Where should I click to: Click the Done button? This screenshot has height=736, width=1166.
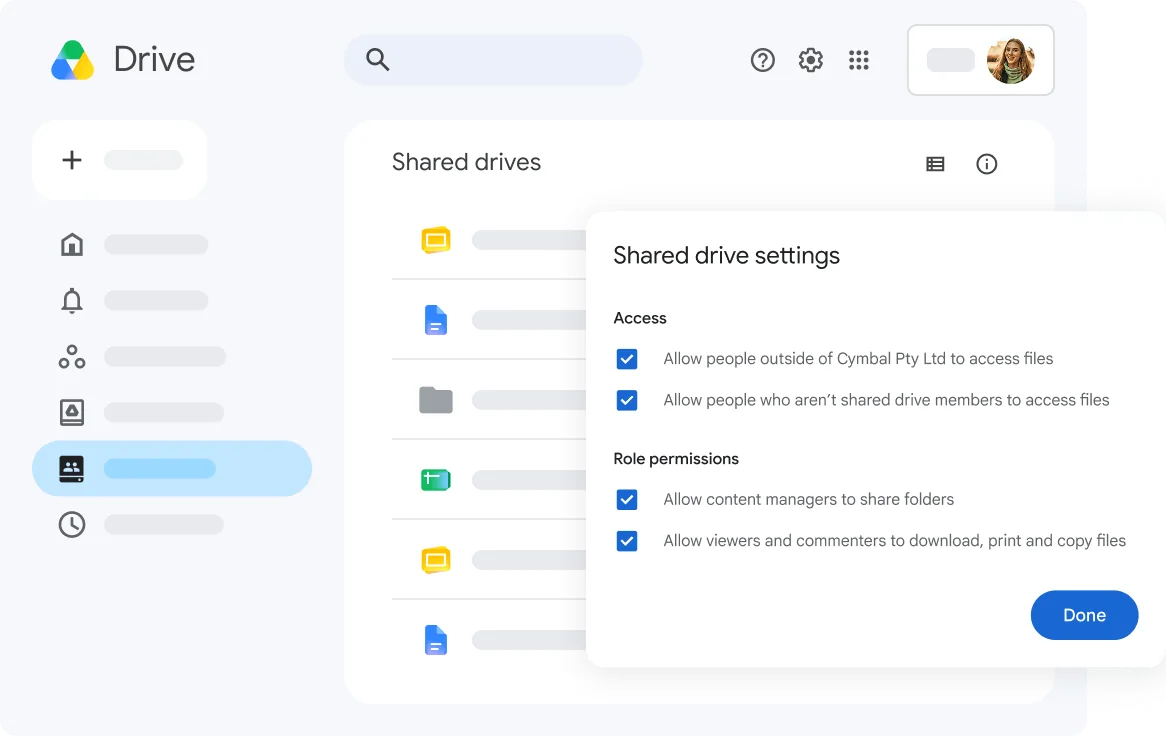(1084, 615)
